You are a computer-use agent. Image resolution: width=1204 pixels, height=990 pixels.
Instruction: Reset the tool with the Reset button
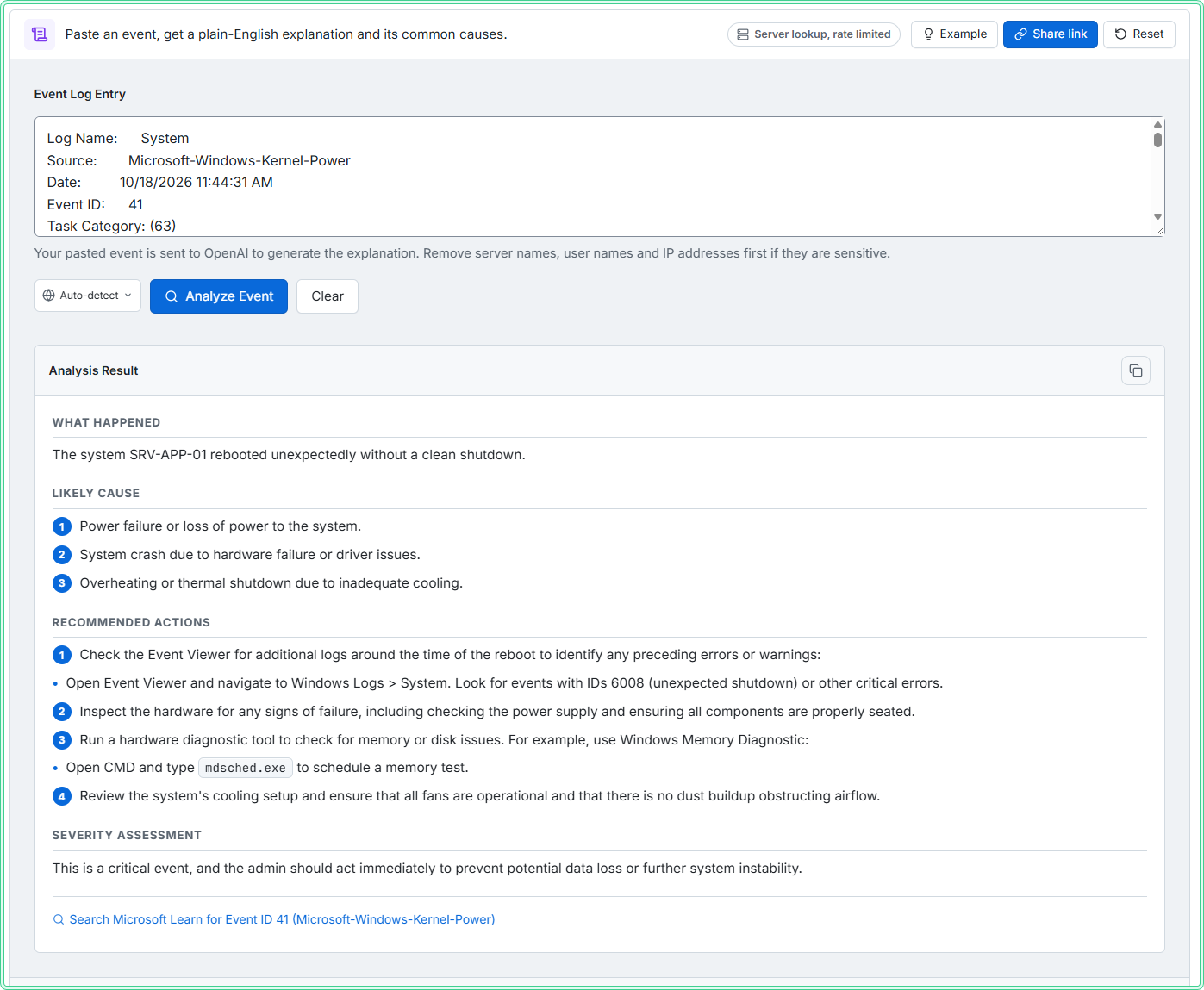click(x=1139, y=34)
